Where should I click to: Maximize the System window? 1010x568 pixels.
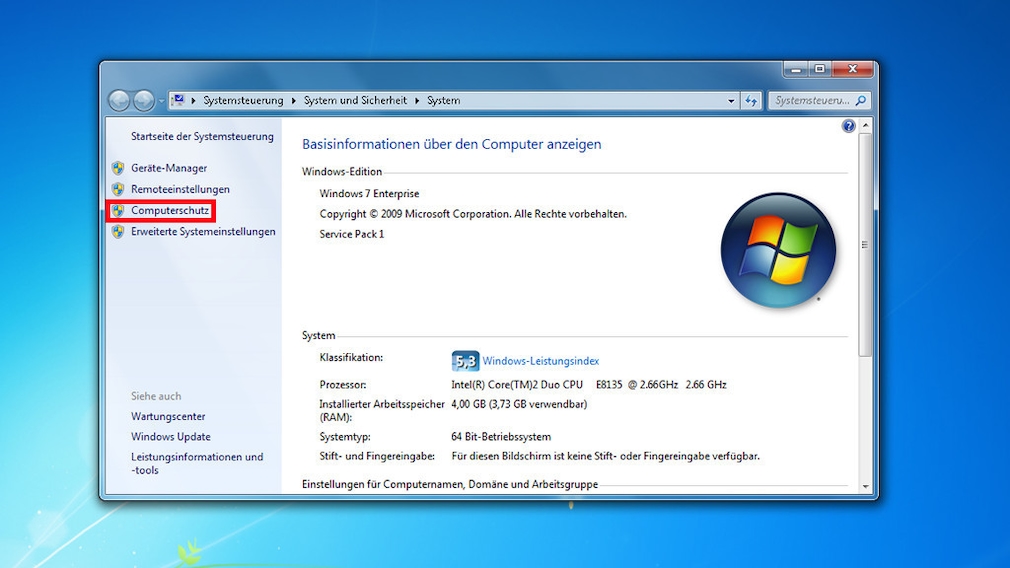(x=819, y=69)
